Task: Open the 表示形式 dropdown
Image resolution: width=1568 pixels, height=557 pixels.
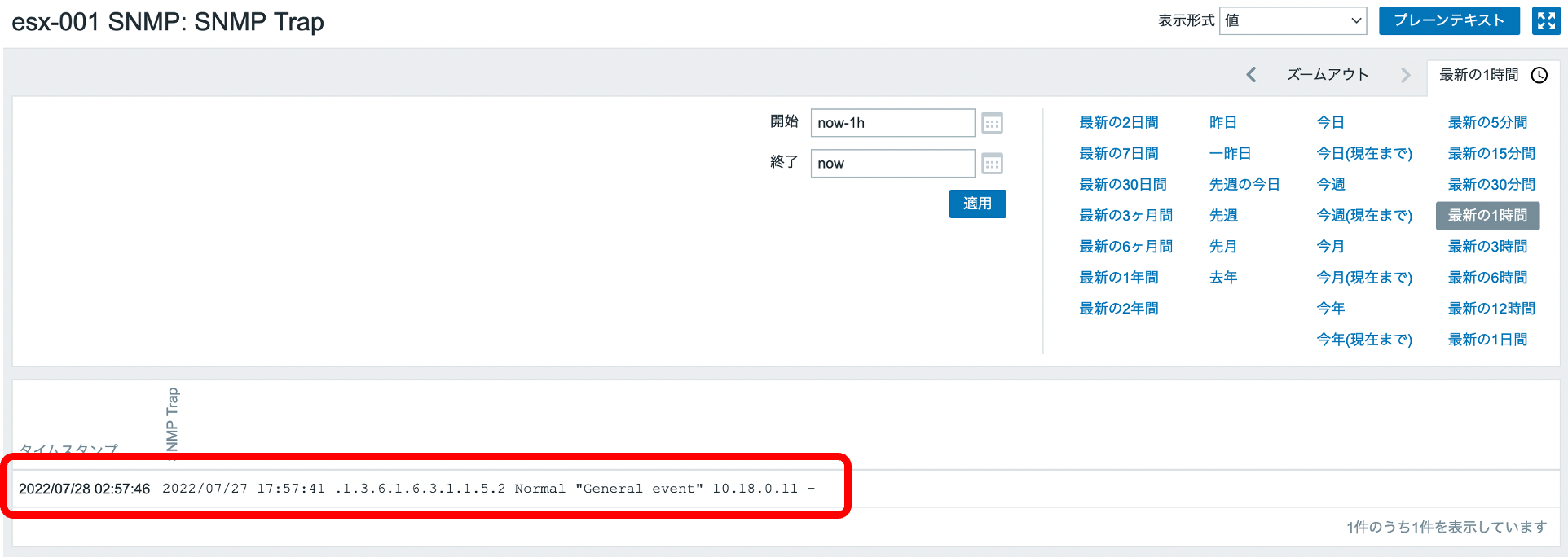Action: point(1293,20)
